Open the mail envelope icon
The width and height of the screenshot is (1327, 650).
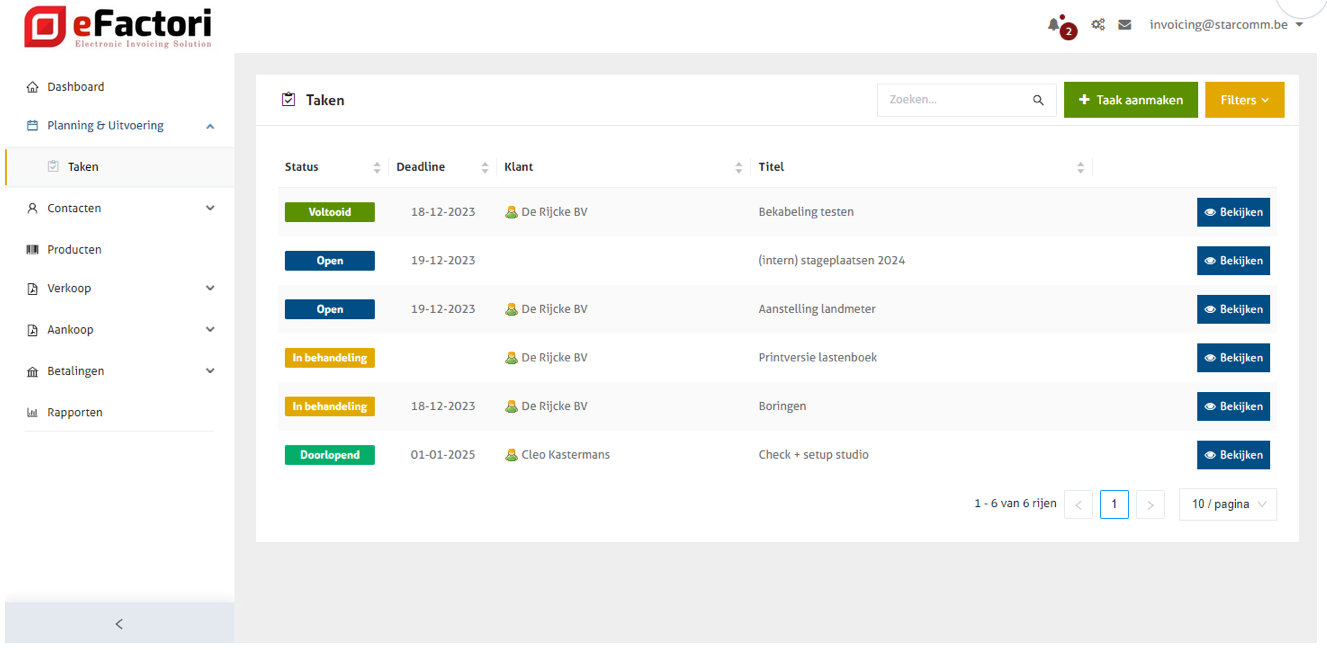point(1125,25)
